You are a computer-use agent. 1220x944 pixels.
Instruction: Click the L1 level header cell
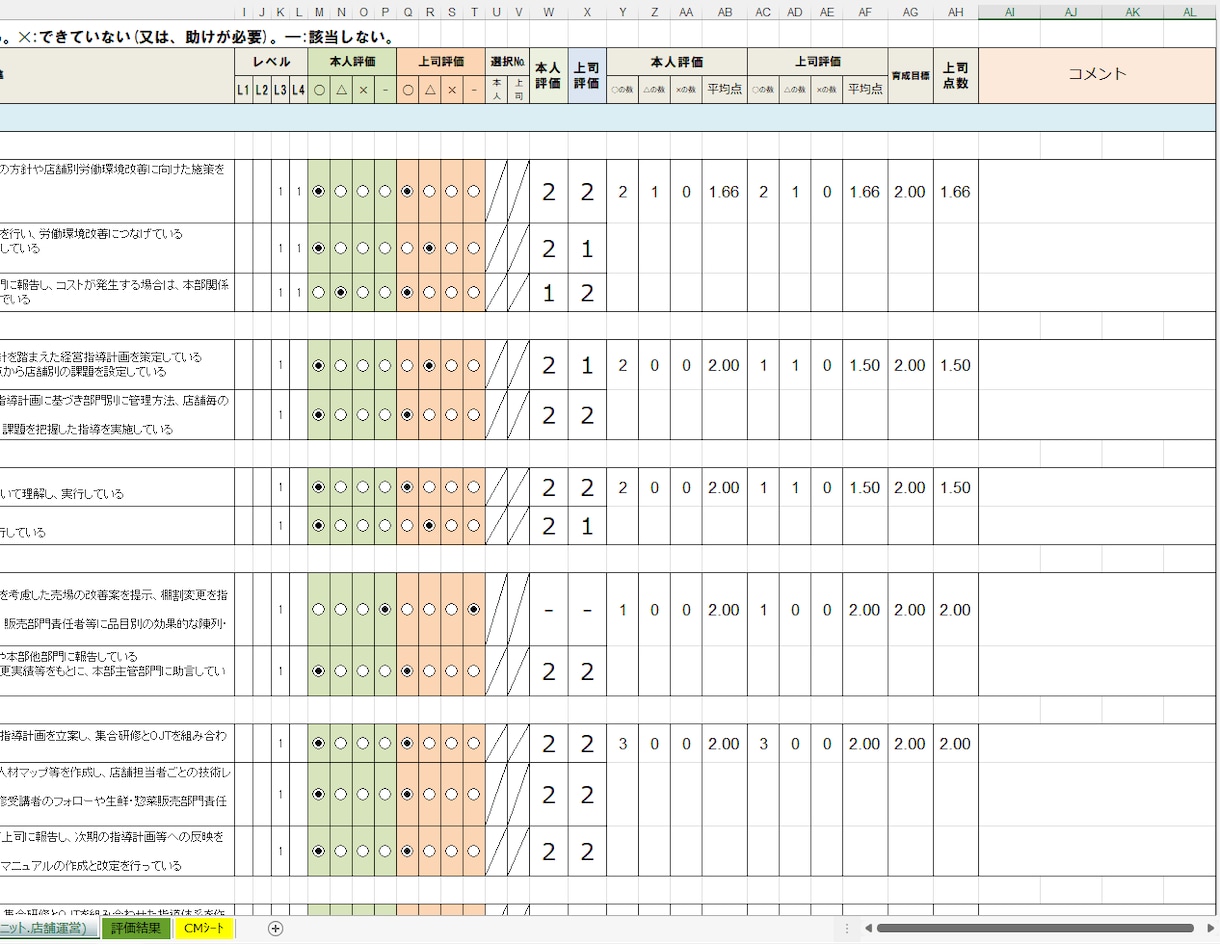tap(243, 90)
